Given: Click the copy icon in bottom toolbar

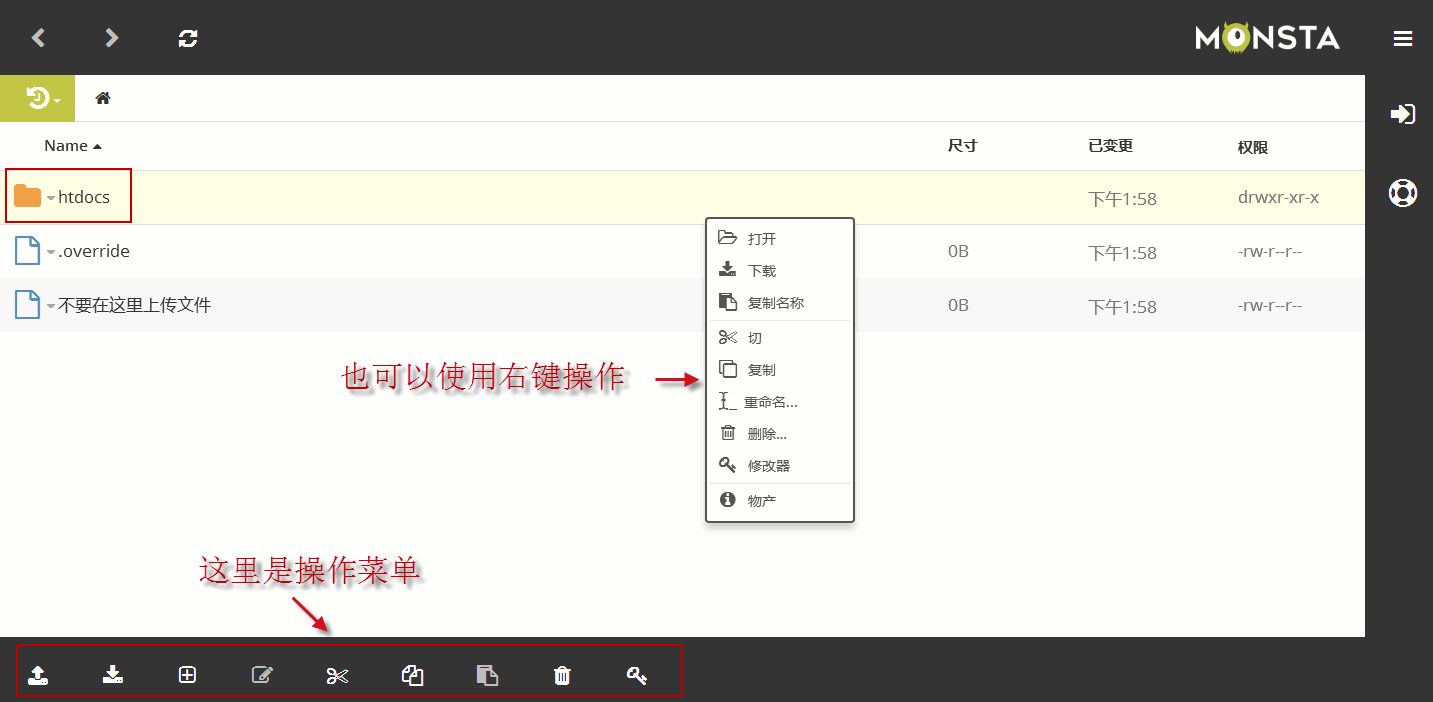Looking at the screenshot, I should point(412,675).
